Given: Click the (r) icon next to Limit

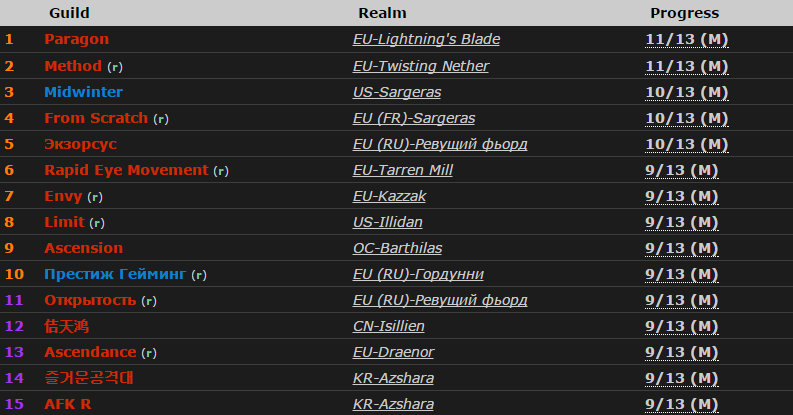Looking at the screenshot, I should point(97,223).
